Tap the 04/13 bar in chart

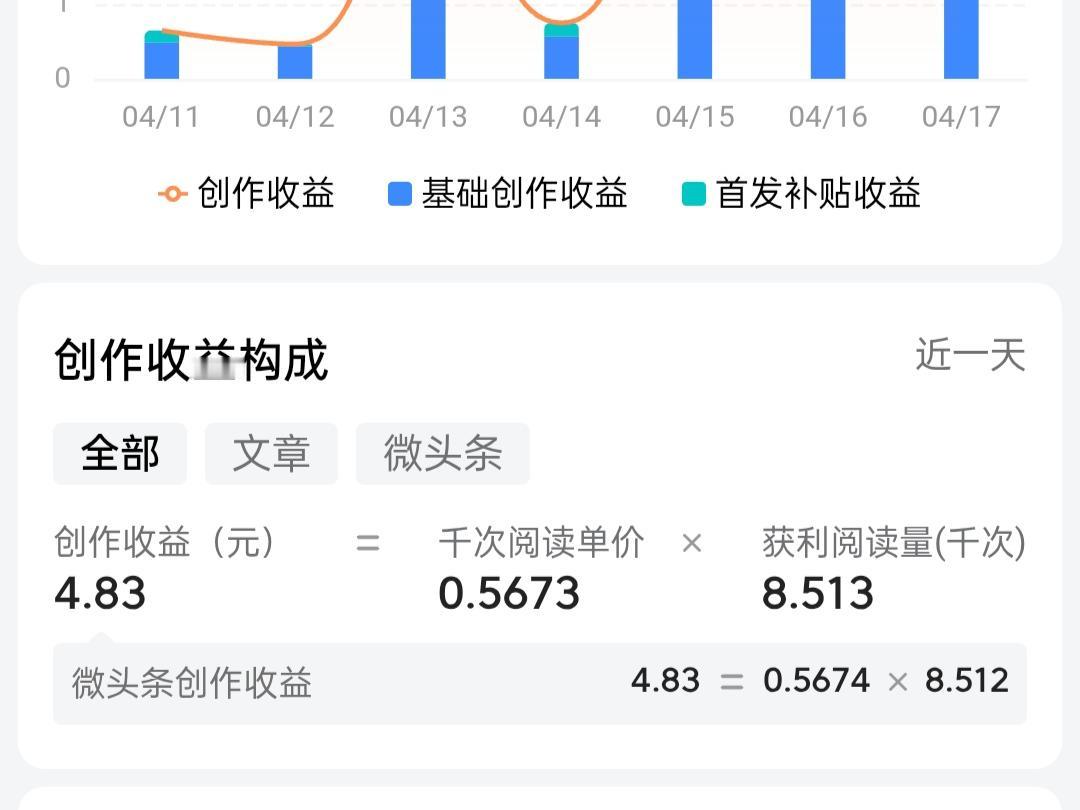coord(428,39)
